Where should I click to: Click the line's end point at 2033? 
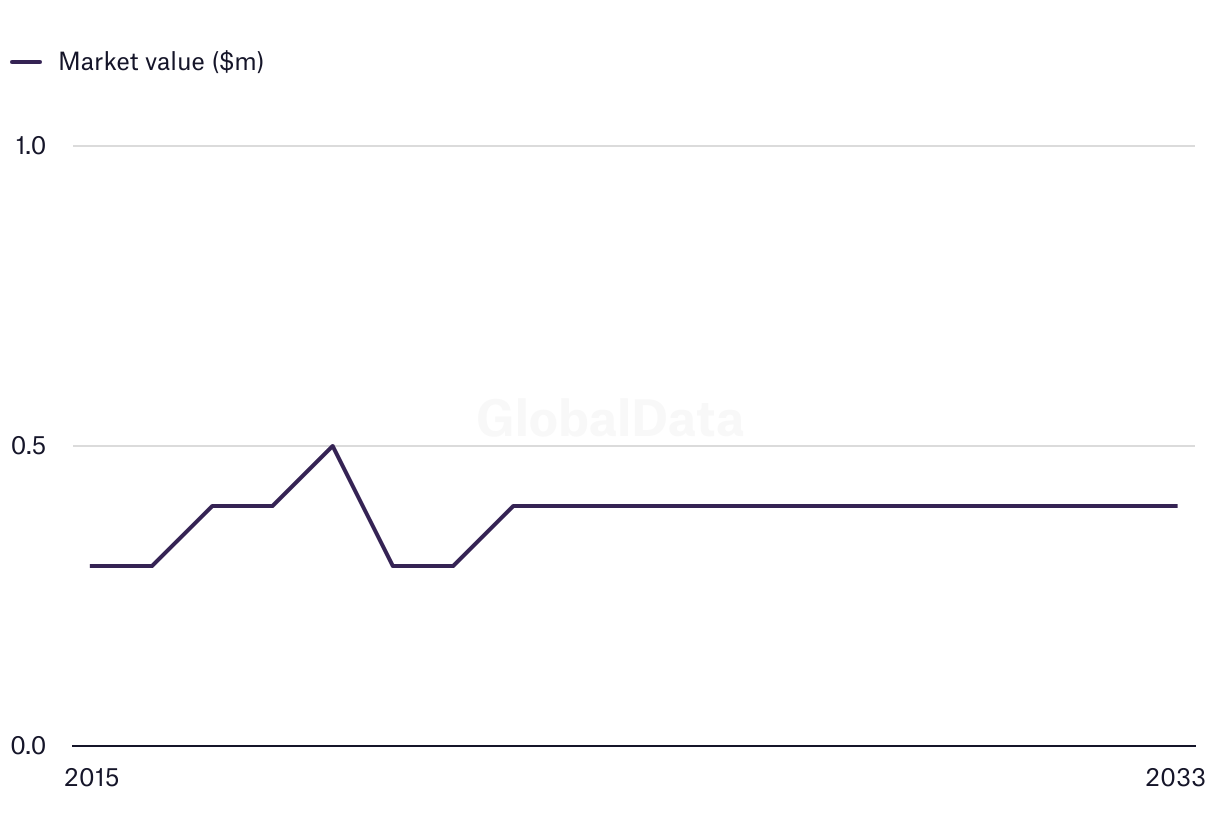pyautogui.click(x=1176, y=506)
